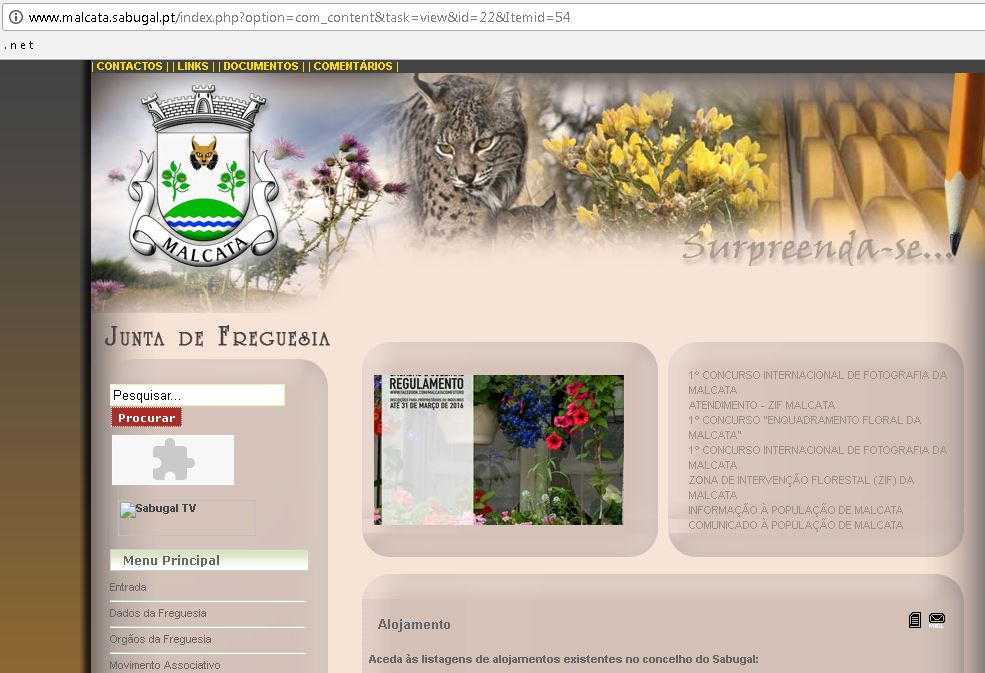Screen dimensions: 985x673
Task: Click the Junta de Freguesia heading
Action: click(x=217, y=337)
